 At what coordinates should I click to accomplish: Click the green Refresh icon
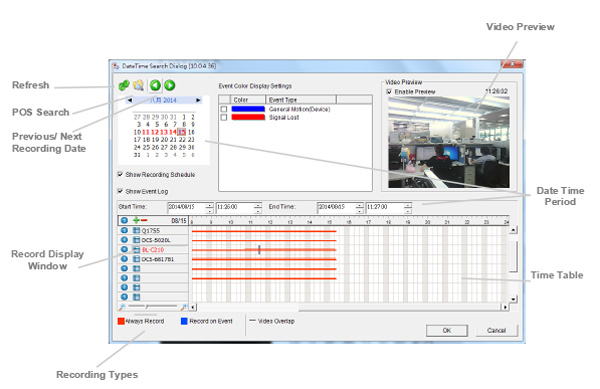point(124,85)
